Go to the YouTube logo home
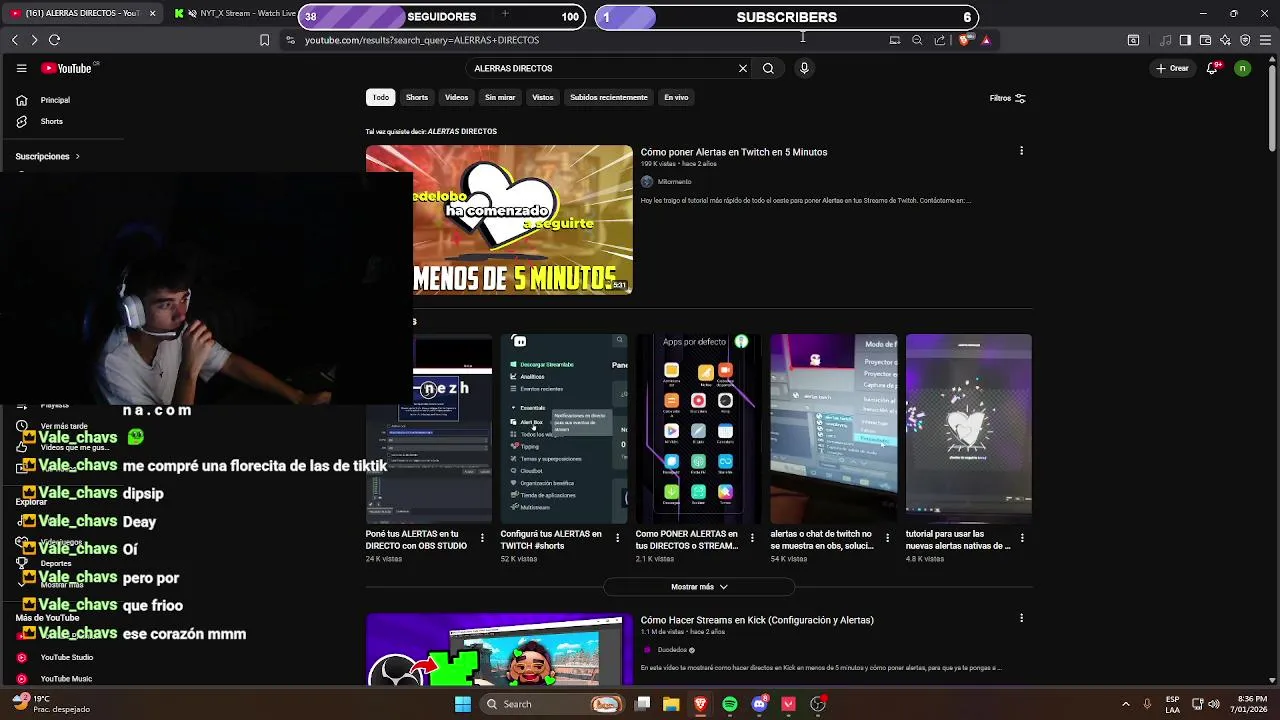 point(66,68)
